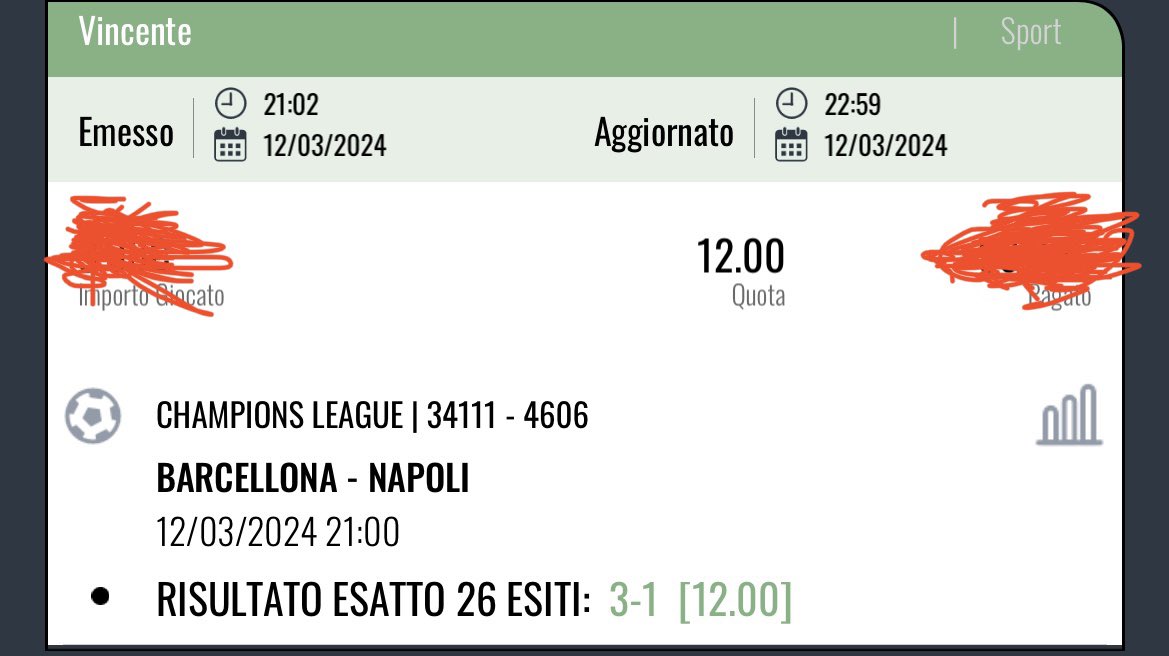Click the clock icon next to 22:59
This screenshot has height=656, width=1169.
pyautogui.click(x=791, y=104)
